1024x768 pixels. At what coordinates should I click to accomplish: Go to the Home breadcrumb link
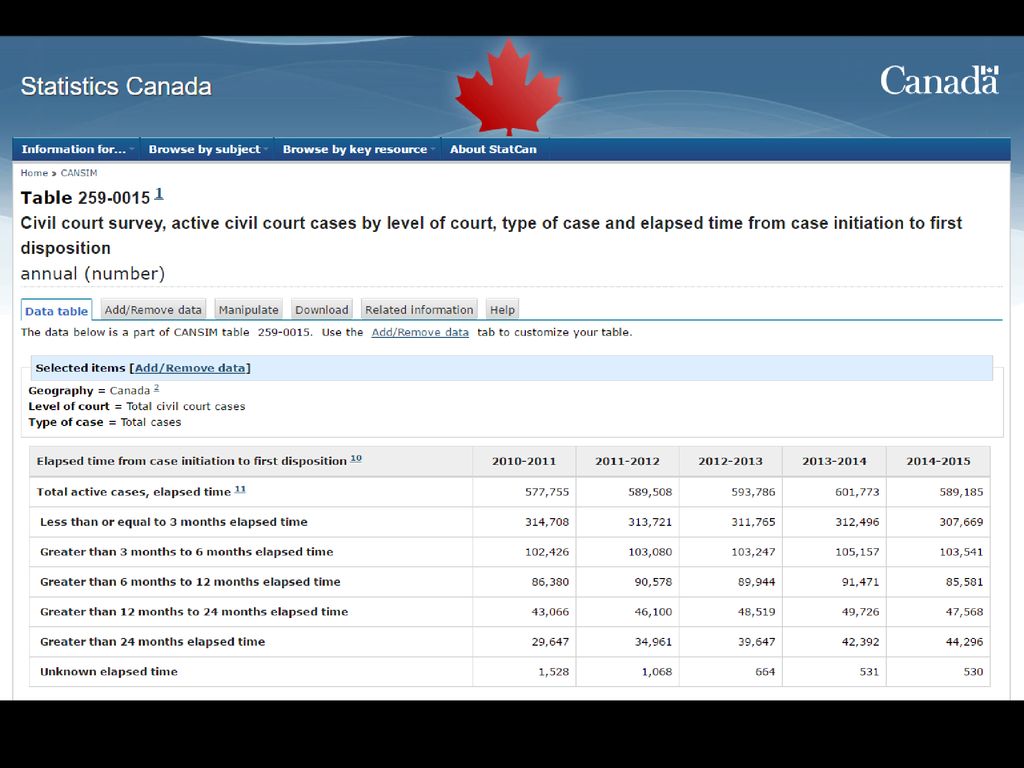34,173
